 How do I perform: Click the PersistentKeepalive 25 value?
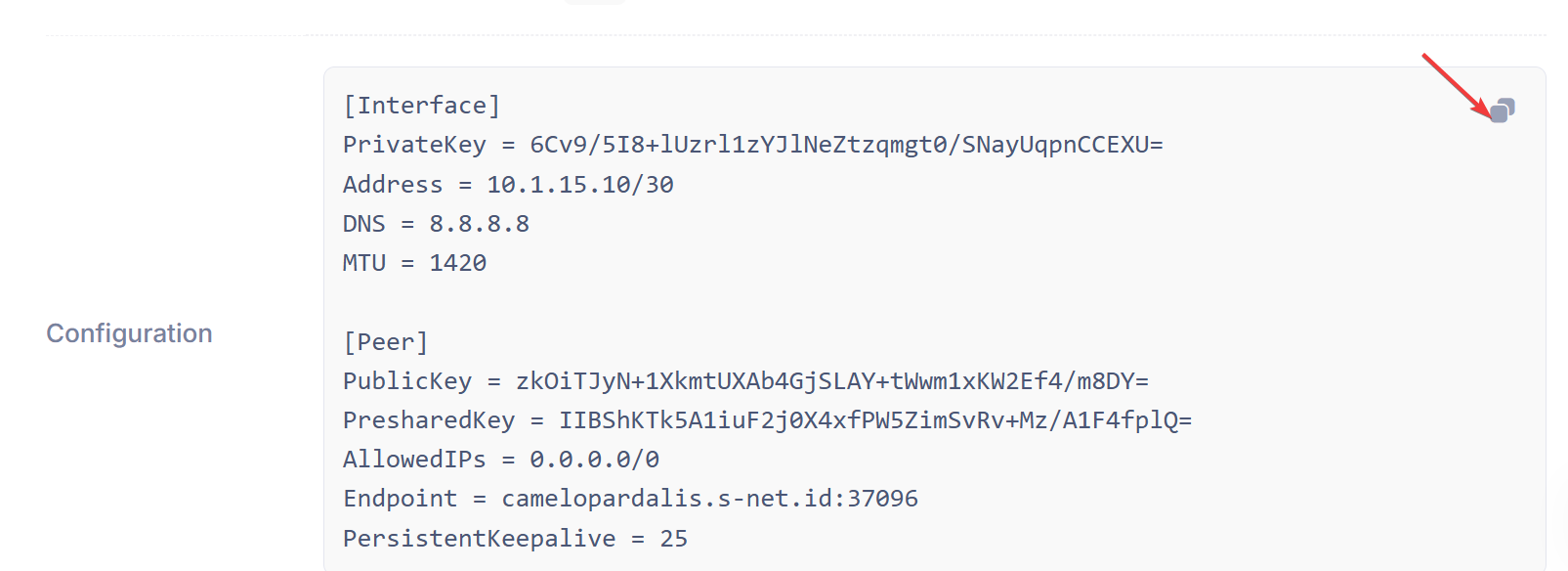pos(674,539)
